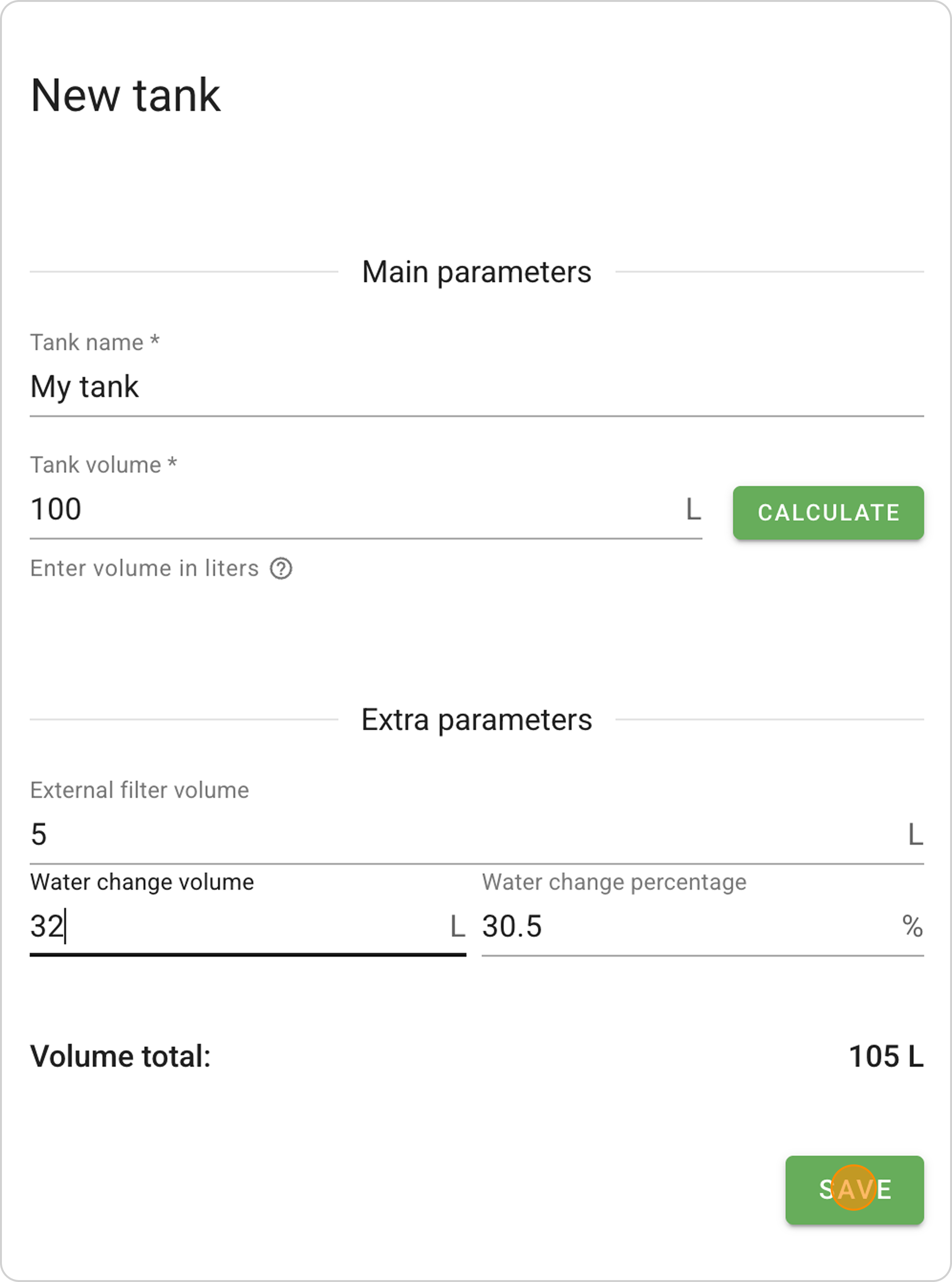Click the External filter volume label

(139, 790)
